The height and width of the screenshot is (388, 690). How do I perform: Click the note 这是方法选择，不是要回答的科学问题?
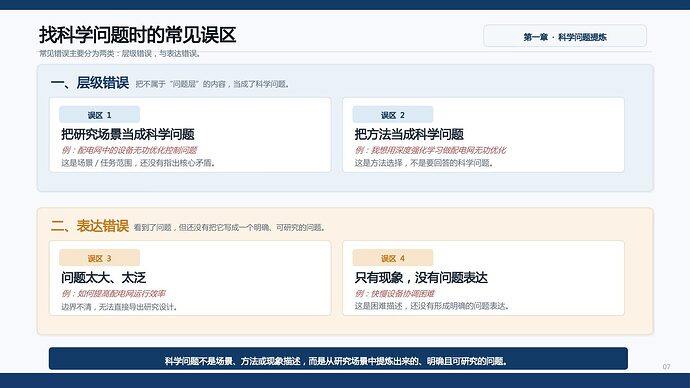click(x=425, y=163)
